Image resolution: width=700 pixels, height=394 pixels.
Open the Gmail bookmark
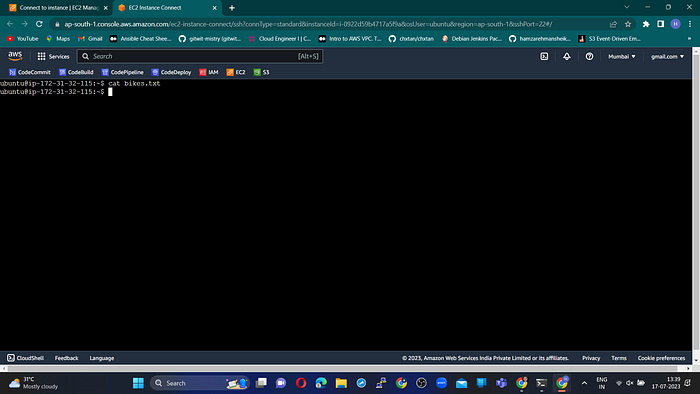tap(90, 39)
